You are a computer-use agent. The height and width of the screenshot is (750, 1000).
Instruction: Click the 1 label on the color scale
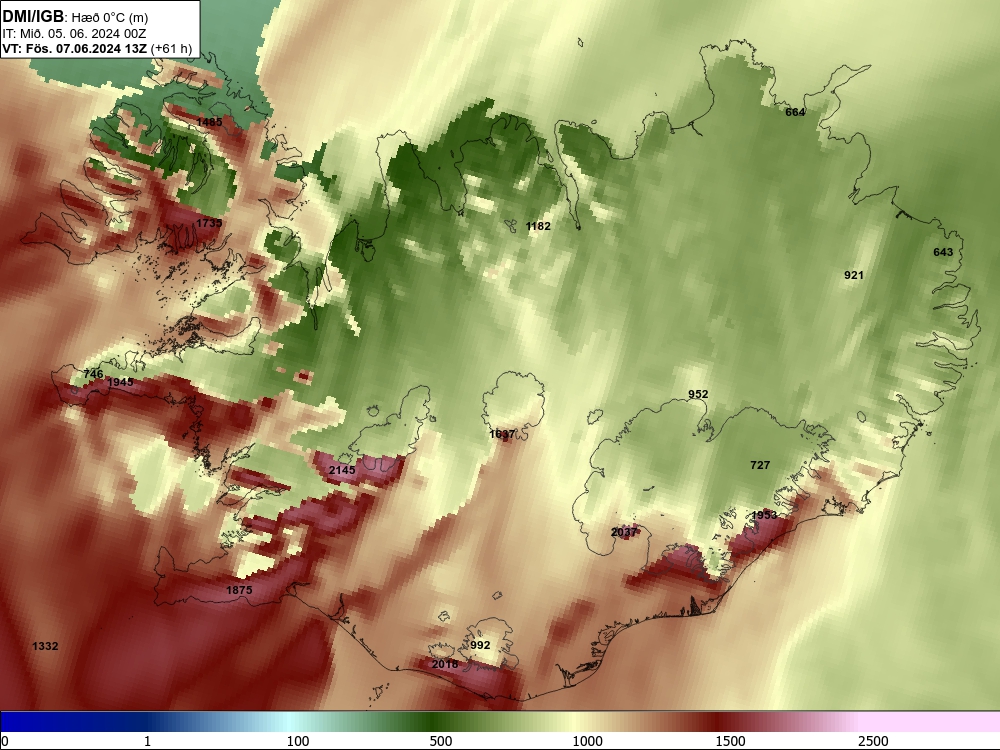tap(147, 741)
